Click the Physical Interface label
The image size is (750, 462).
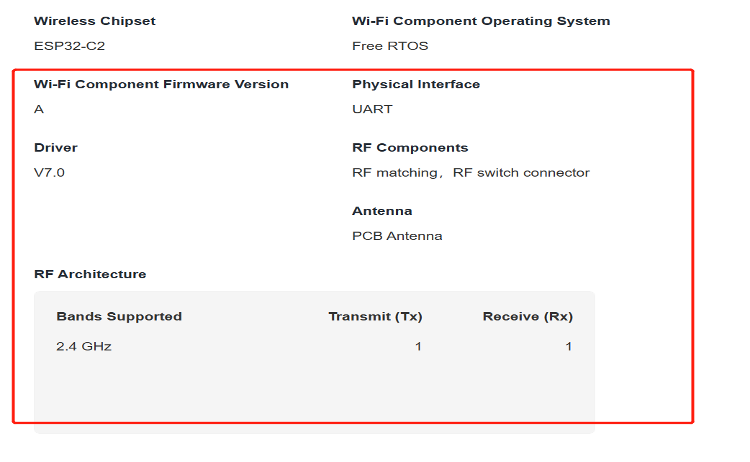pyautogui.click(x=416, y=84)
